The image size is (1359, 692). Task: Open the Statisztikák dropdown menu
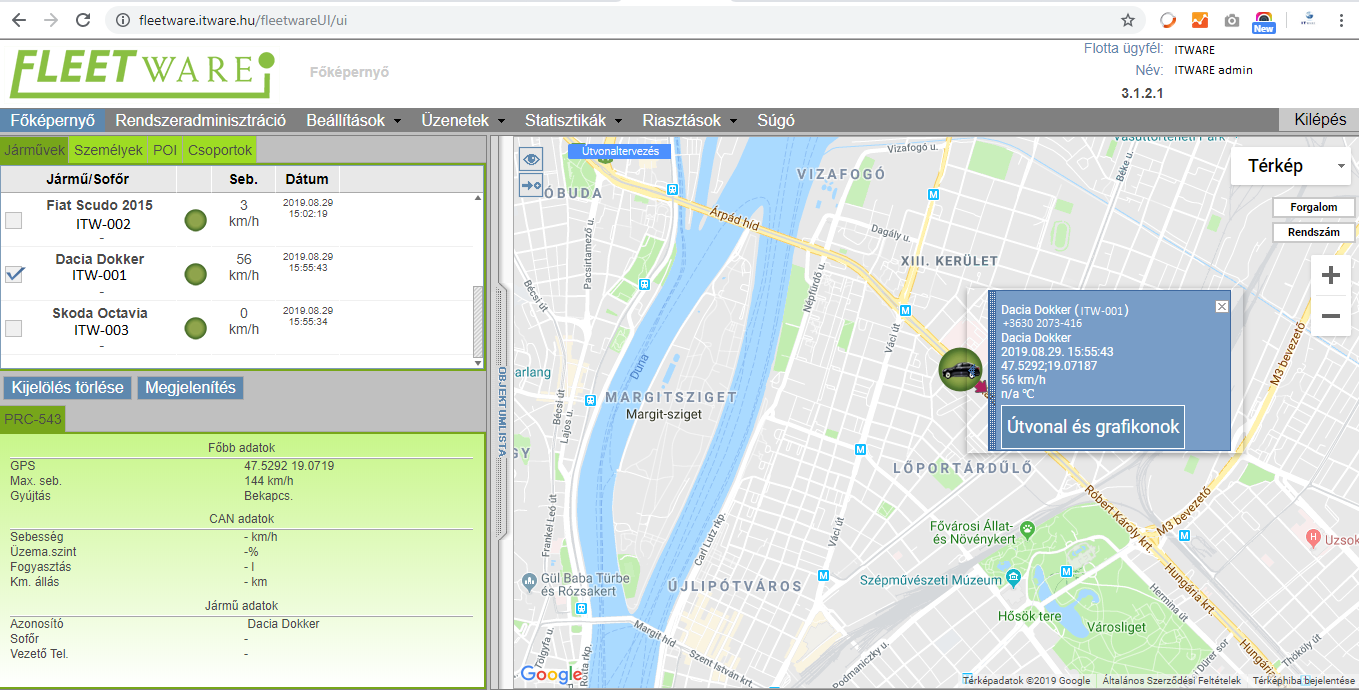pos(573,120)
